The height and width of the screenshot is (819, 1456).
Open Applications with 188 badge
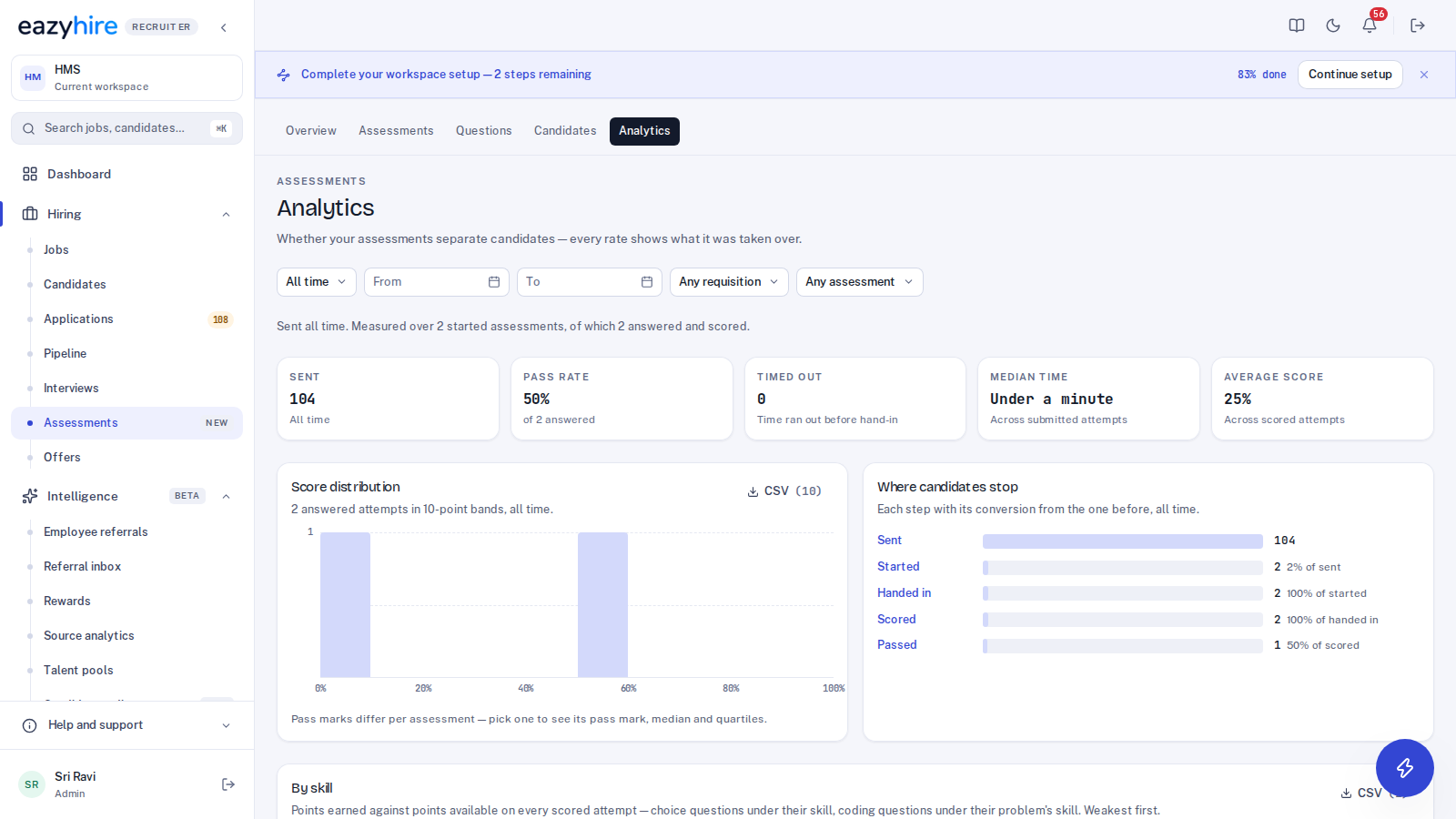pos(126,318)
